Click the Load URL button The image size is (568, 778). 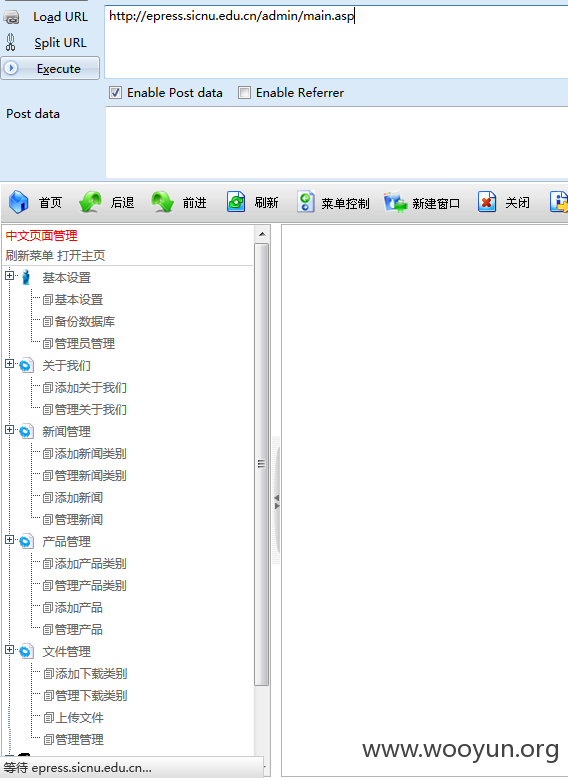(50, 17)
